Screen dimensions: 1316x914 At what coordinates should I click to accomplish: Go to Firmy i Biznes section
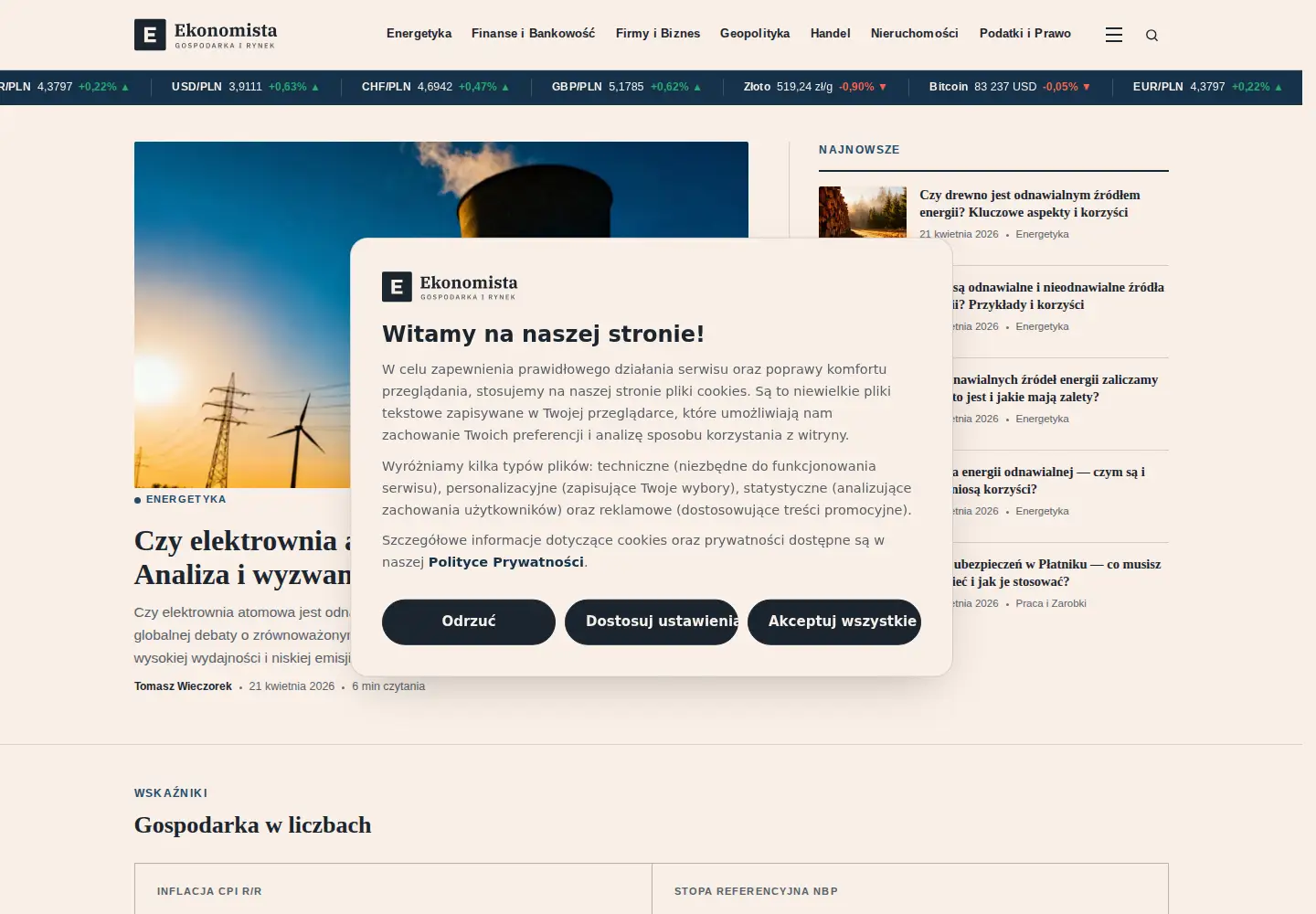pyautogui.click(x=658, y=33)
